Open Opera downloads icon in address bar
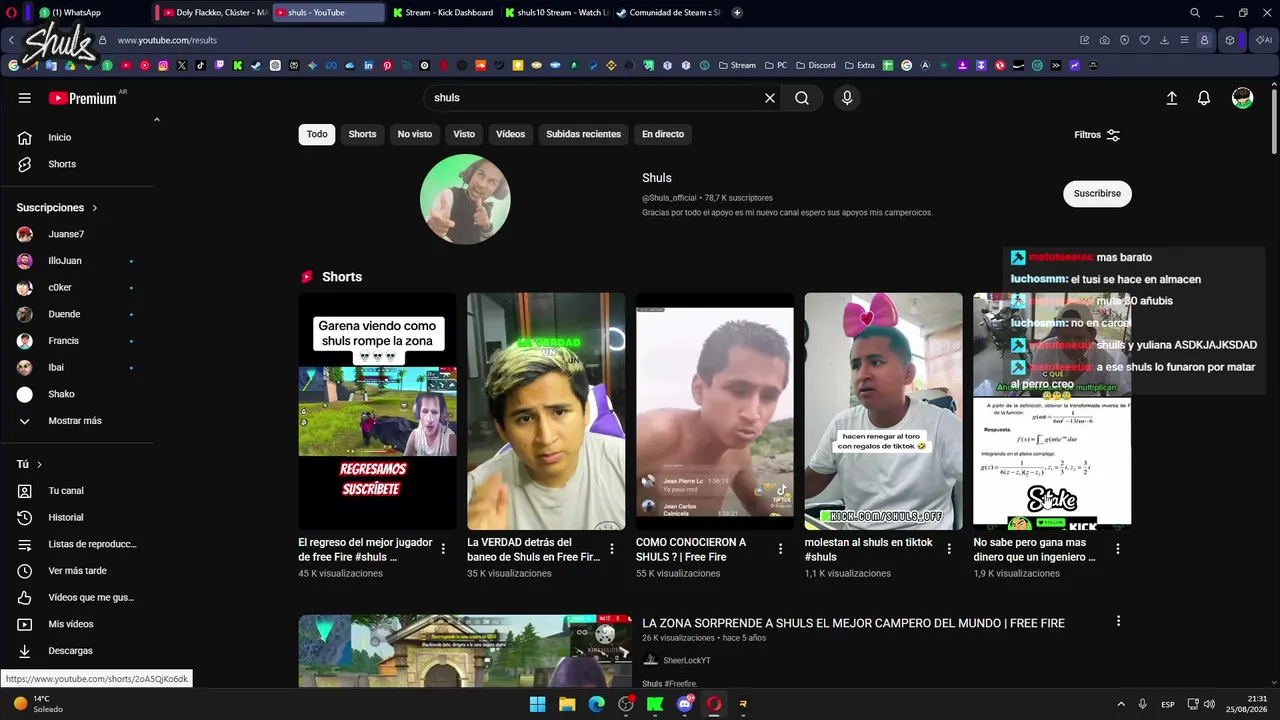 [x=1164, y=40]
